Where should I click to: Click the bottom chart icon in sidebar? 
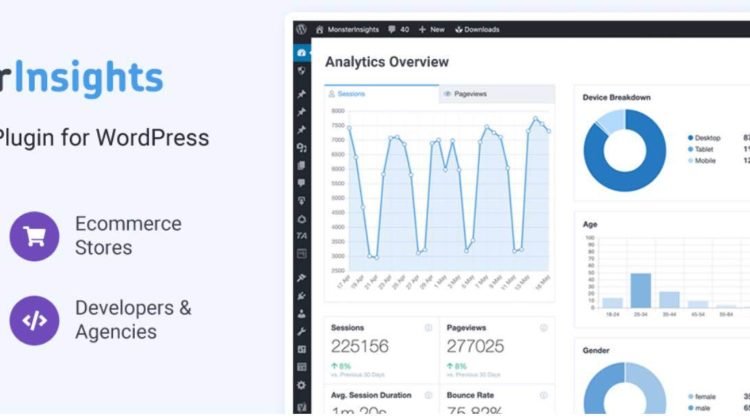[301, 407]
